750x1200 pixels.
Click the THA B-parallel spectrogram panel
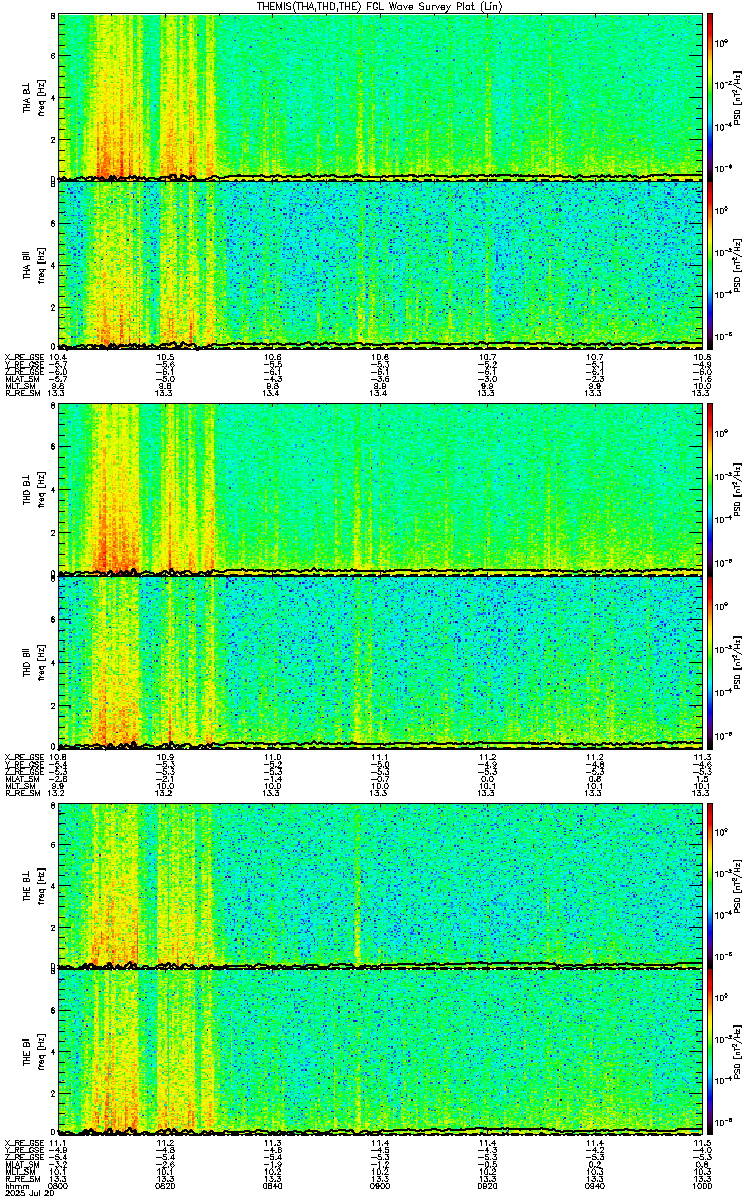point(381,264)
